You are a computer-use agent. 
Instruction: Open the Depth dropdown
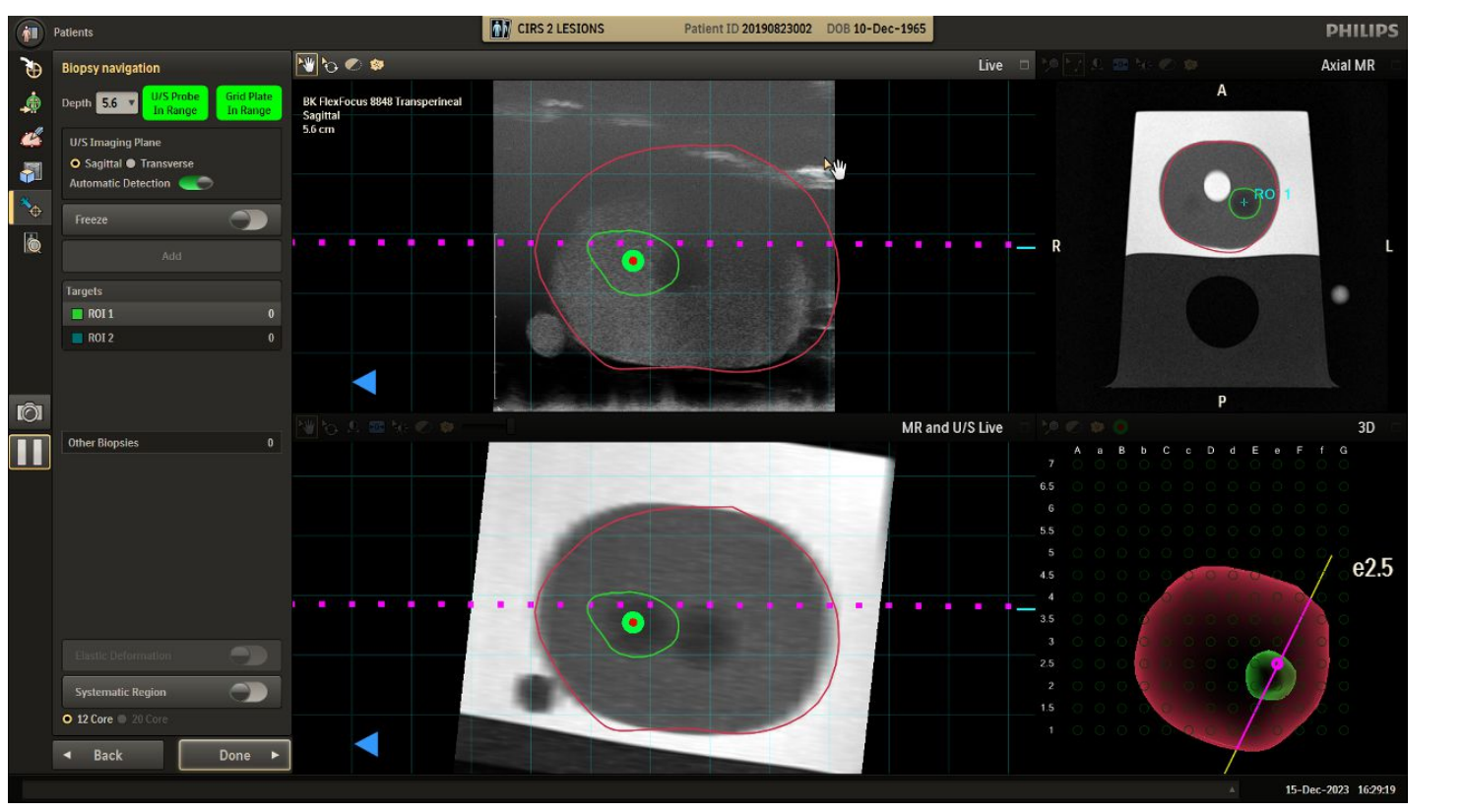pos(117,103)
